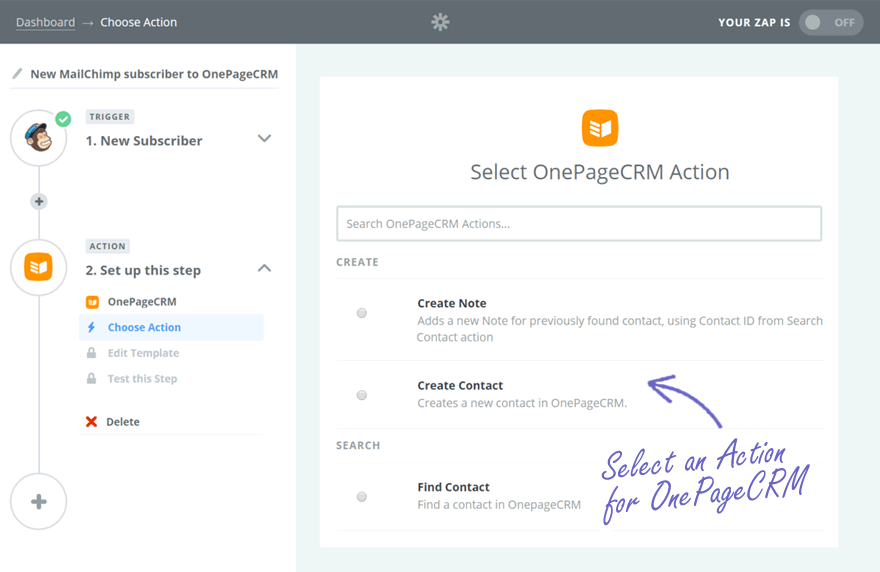Click 2. Set up this step title

(143, 271)
